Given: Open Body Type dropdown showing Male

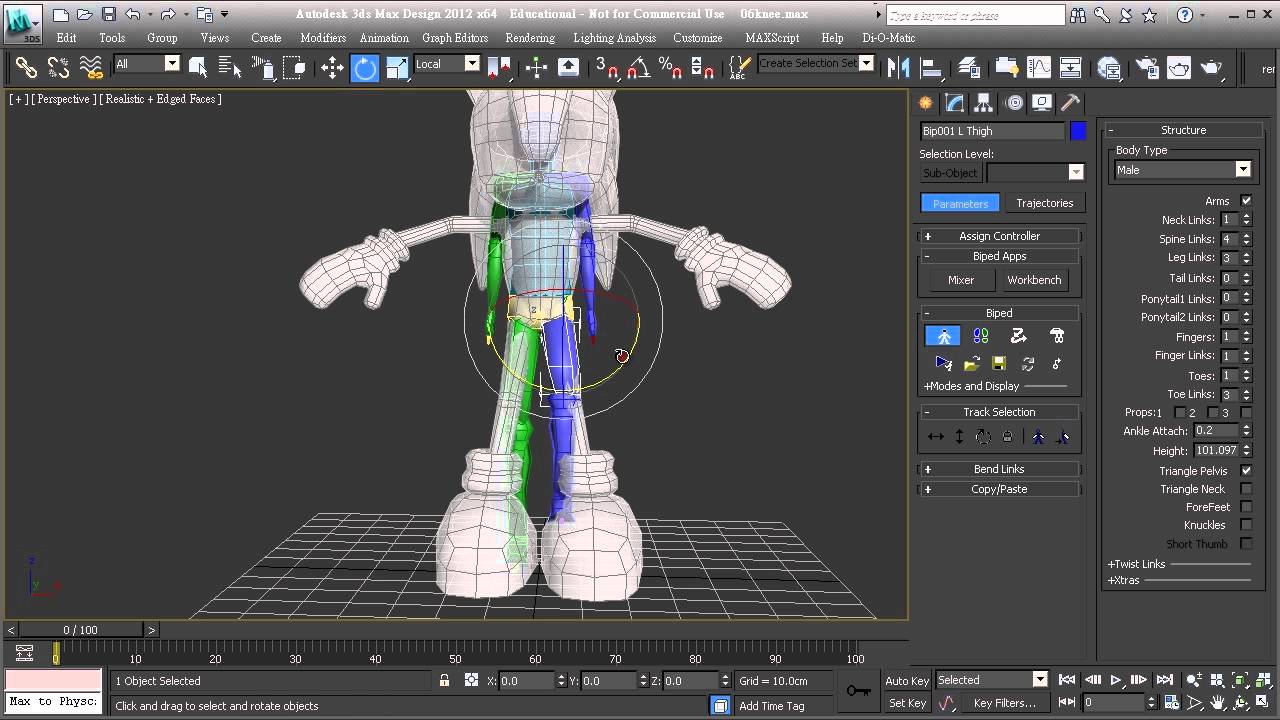Looking at the screenshot, I should tap(1183, 170).
